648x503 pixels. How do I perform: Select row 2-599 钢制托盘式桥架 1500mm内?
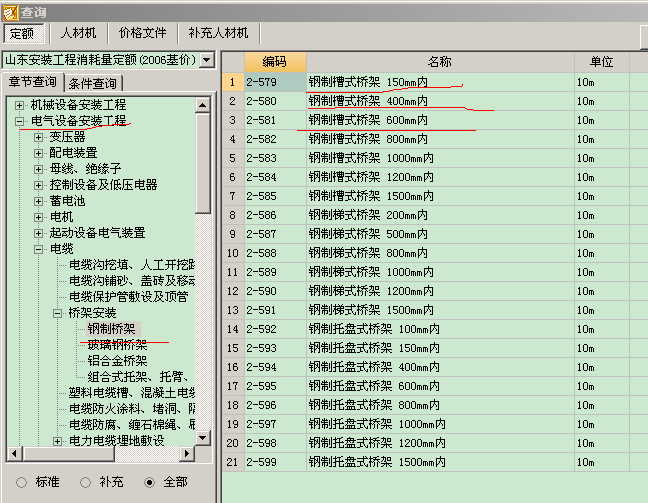tap(435, 462)
